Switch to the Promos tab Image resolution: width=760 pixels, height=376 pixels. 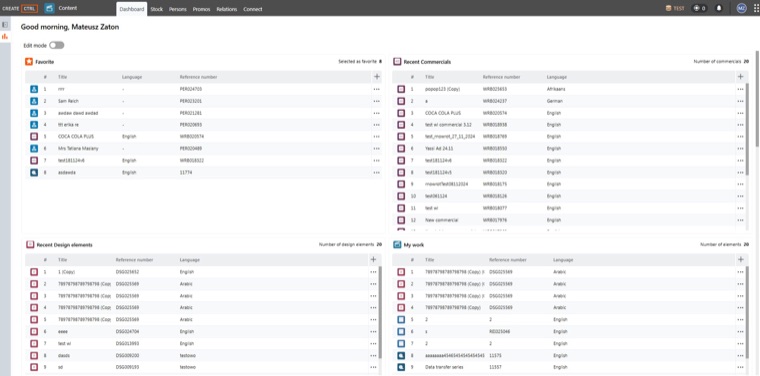coord(201,9)
